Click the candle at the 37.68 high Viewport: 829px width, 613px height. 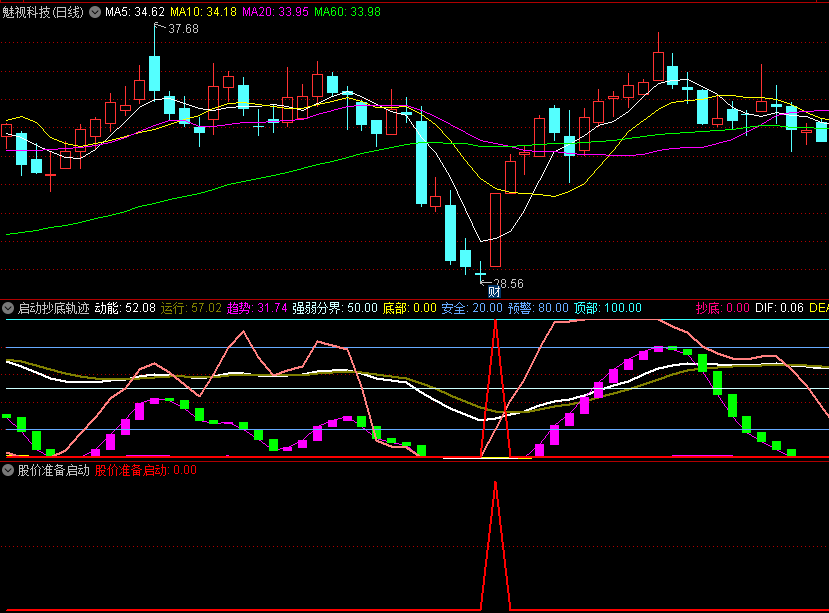pos(154,74)
